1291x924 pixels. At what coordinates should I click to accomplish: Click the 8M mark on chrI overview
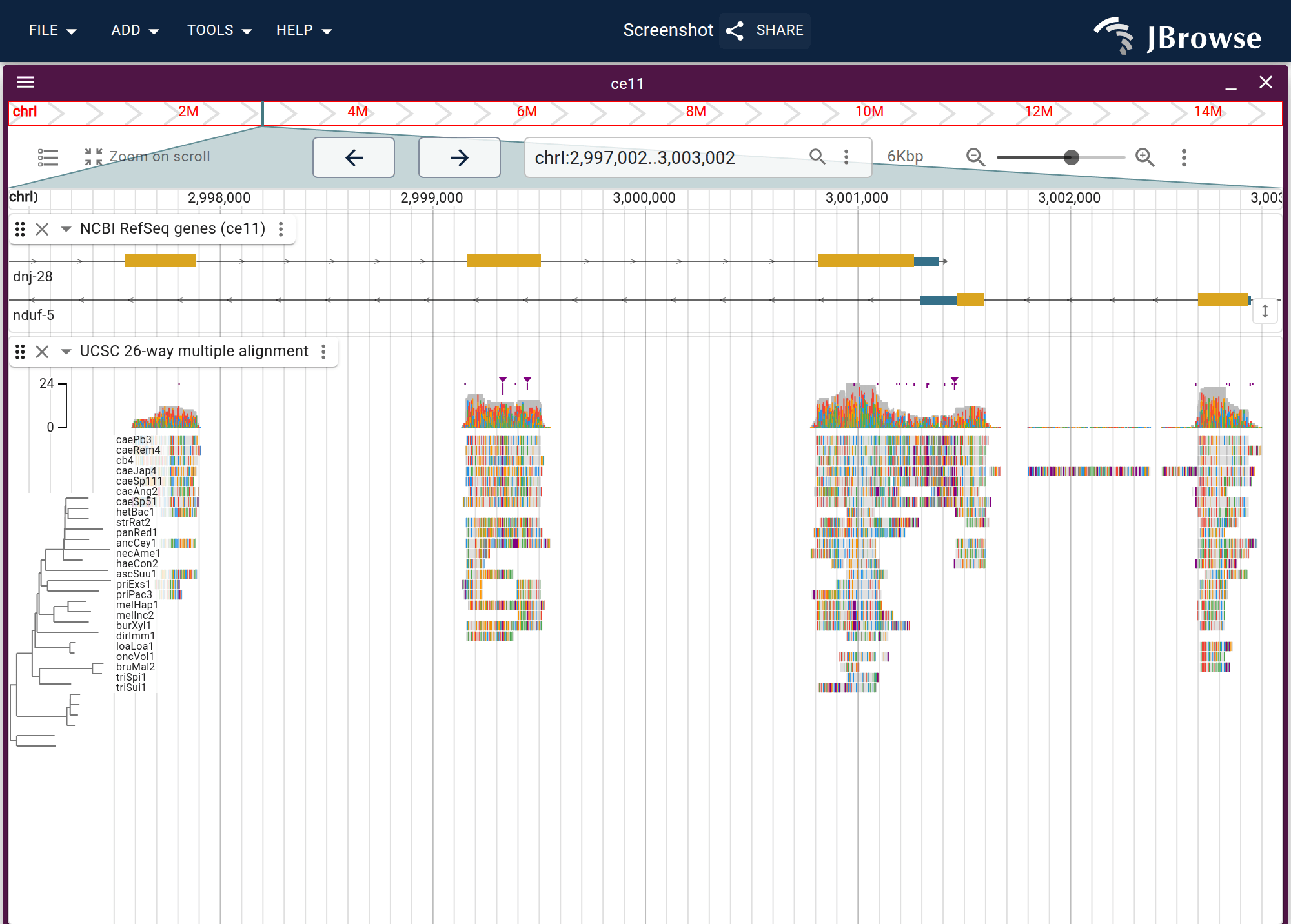(696, 112)
